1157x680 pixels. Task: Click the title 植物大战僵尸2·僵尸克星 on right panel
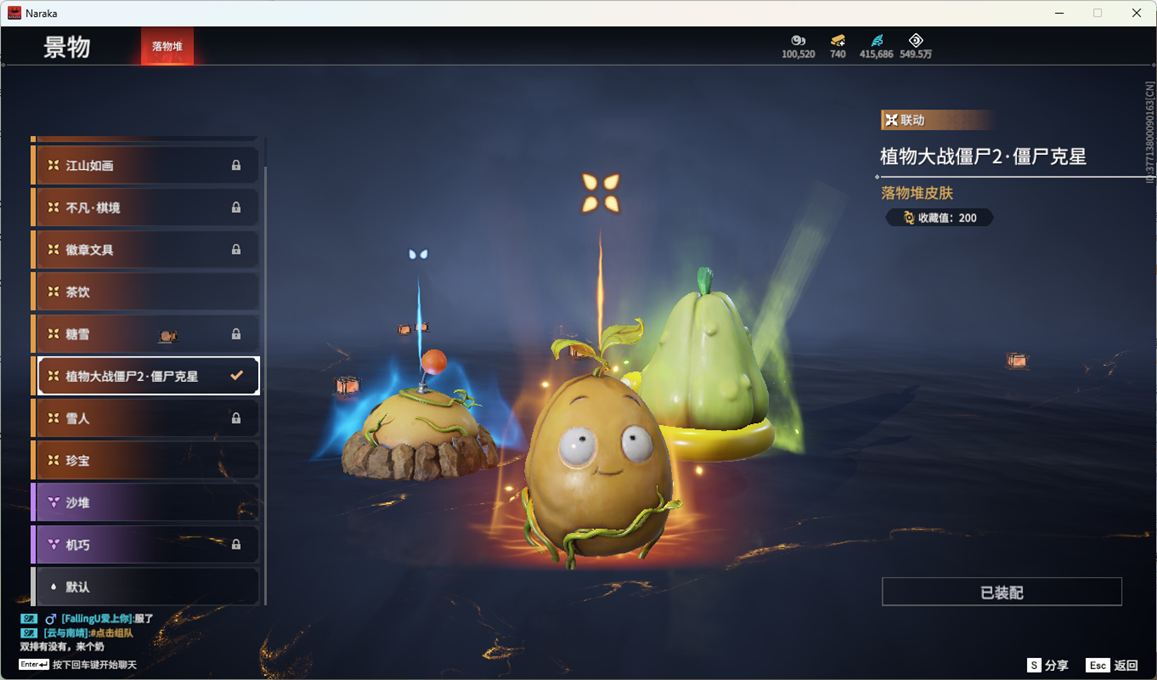pos(983,156)
